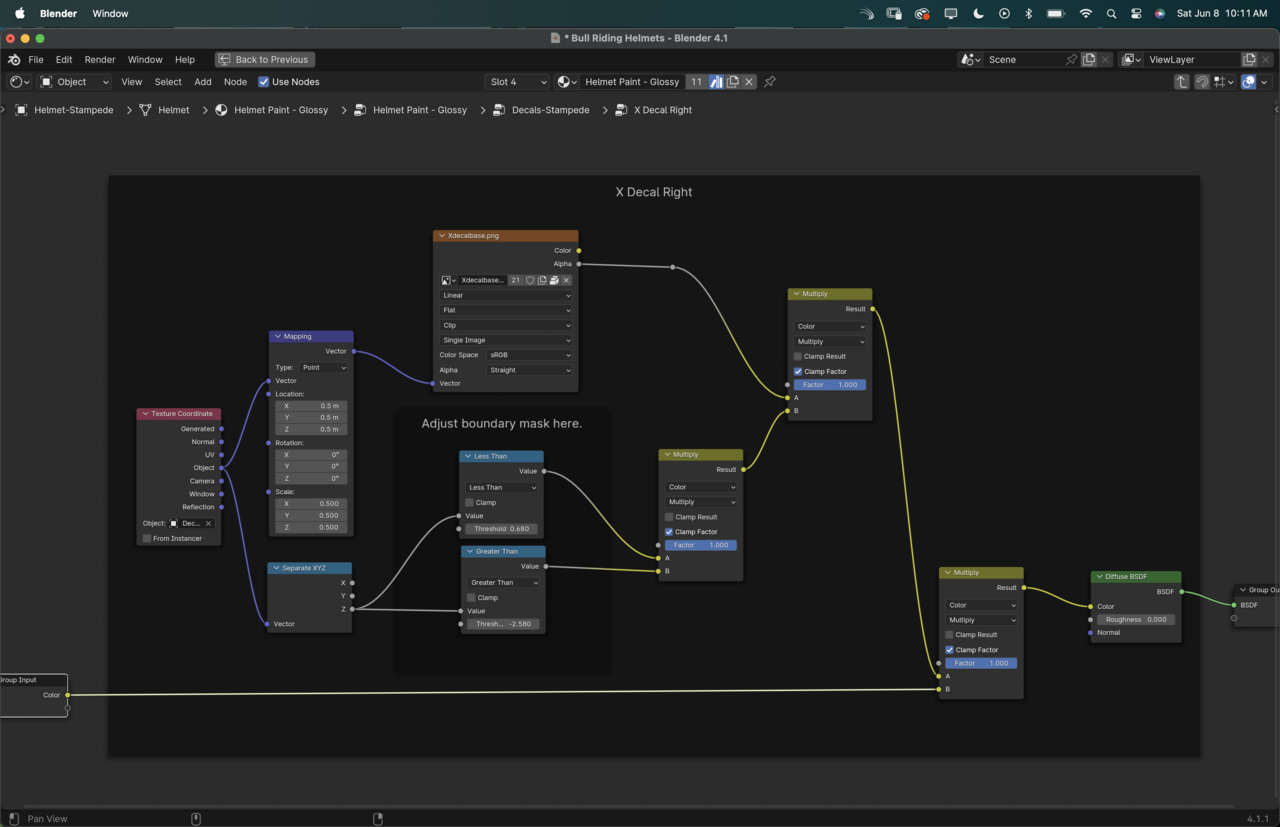1280x827 pixels.
Task: Click Factor slider in bottom-right Multiply node
Action: (980, 663)
